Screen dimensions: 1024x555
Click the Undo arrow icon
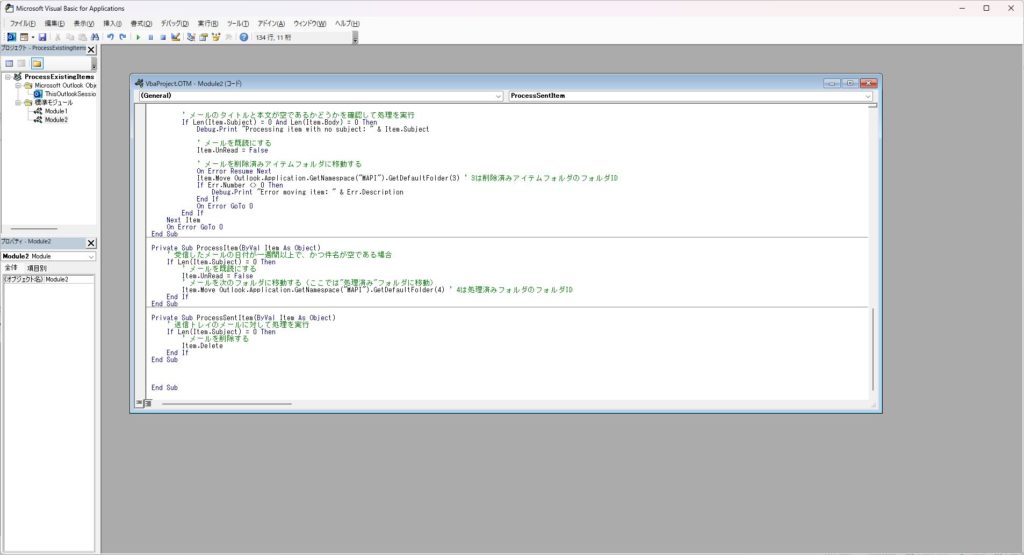(x=110, y=37)
